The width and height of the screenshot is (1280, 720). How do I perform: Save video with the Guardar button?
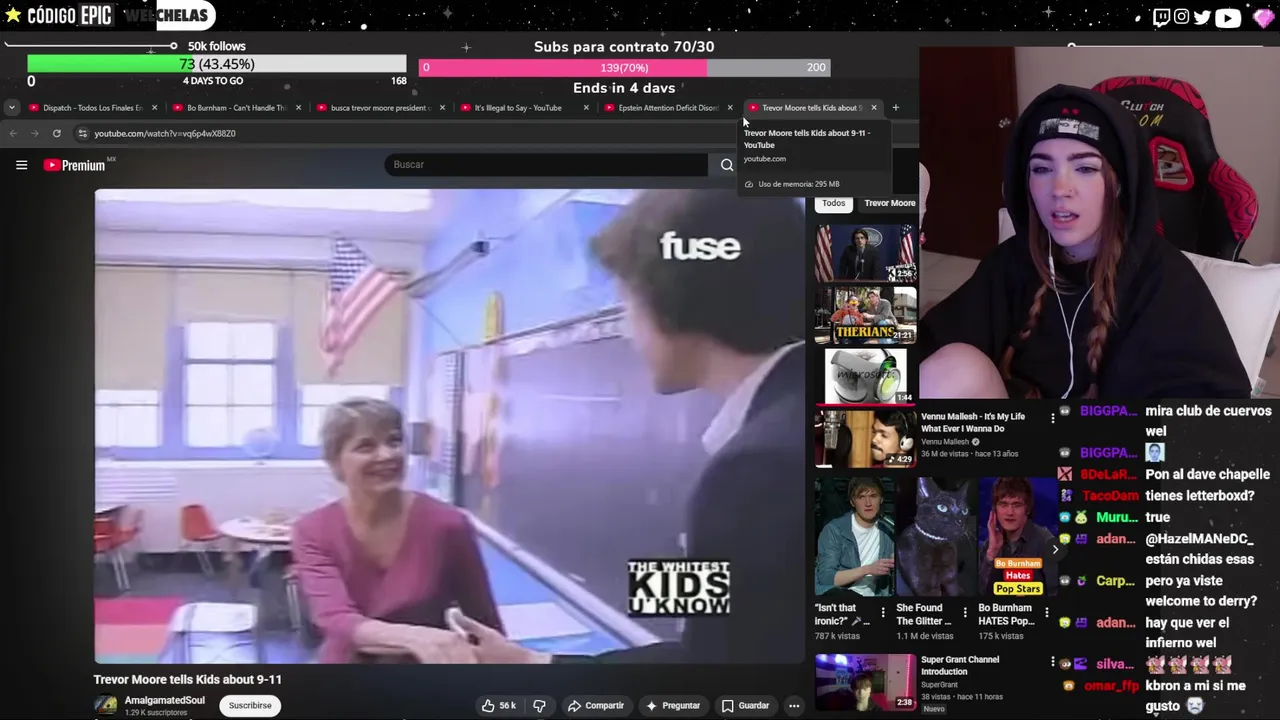[x=745, y=706]
